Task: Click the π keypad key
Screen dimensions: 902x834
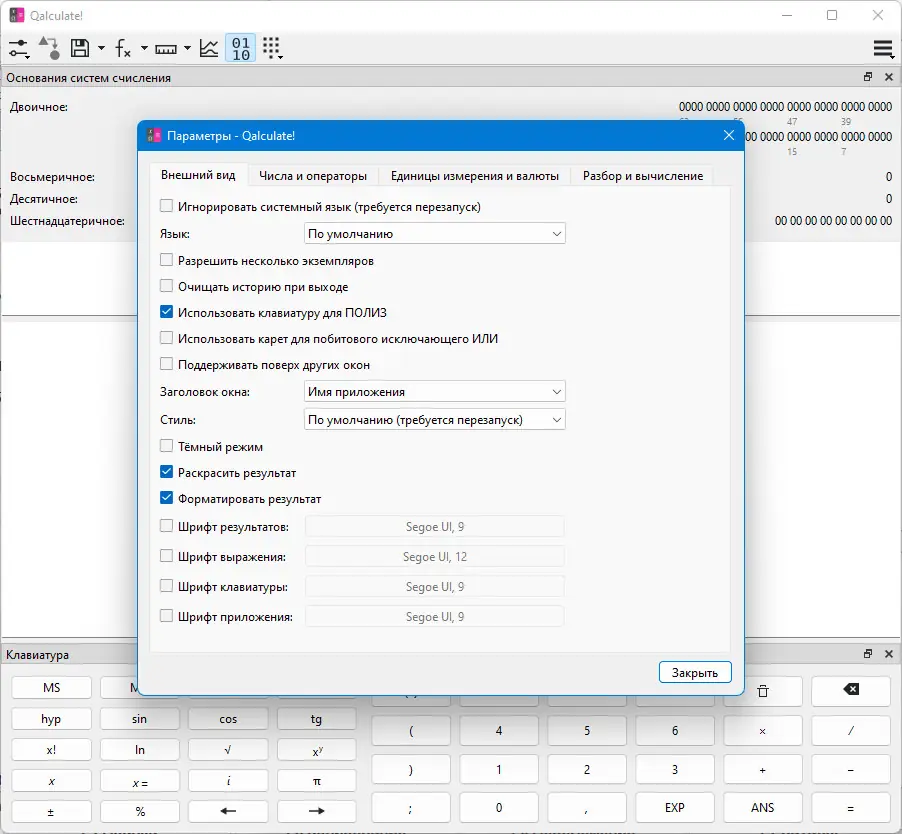Action: tap(316, 781)
